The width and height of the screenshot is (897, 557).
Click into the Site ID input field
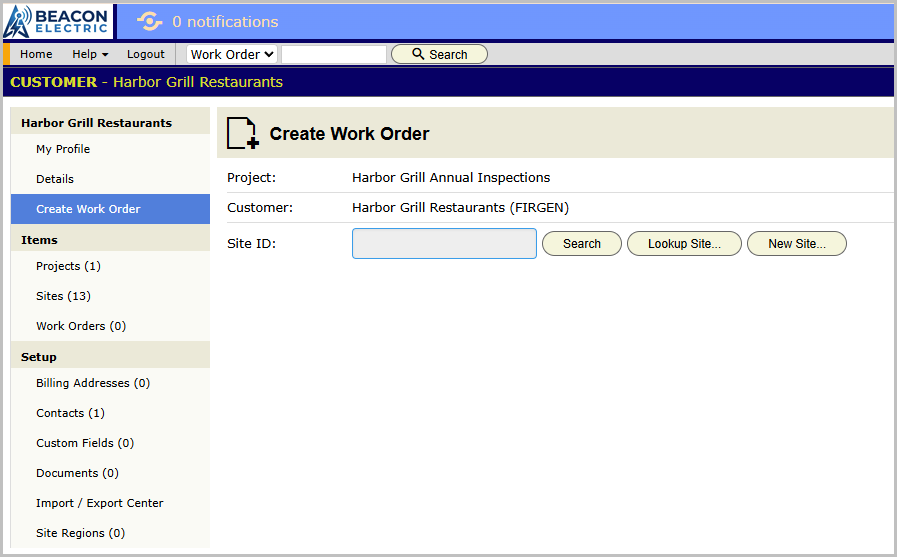(444, 244)
